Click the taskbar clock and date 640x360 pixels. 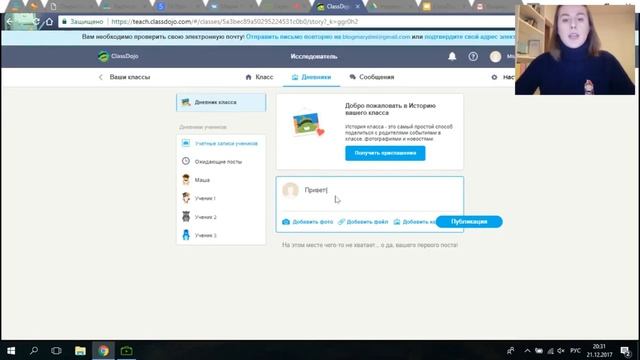600,351
